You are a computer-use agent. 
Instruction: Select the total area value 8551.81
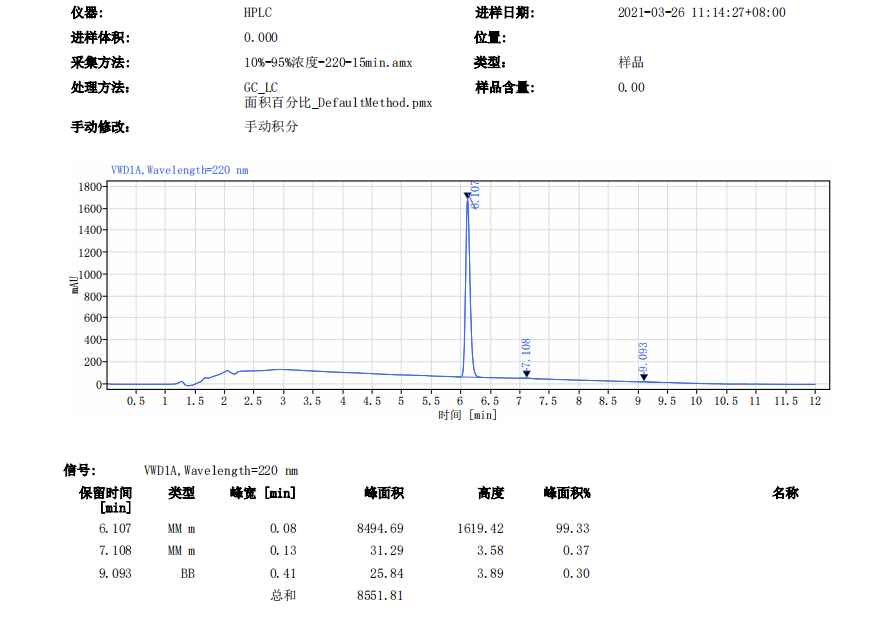pyautogui.click(x=379, y=596)
